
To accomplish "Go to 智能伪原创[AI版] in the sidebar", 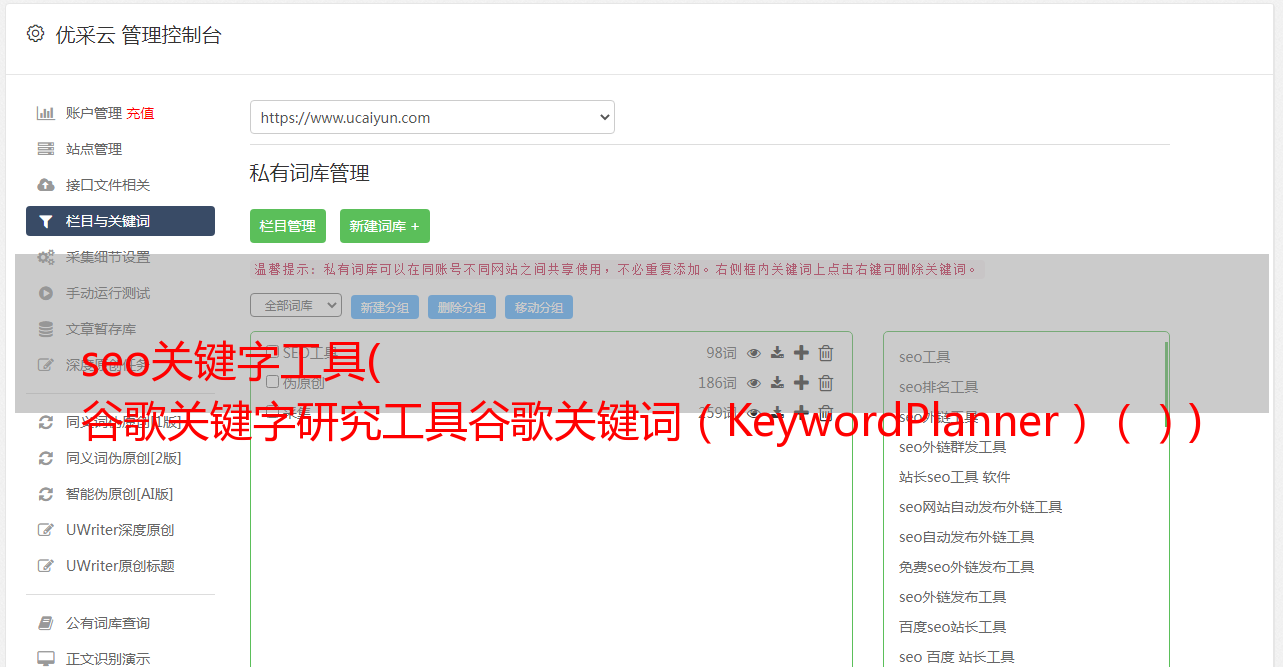I will 120,494.
